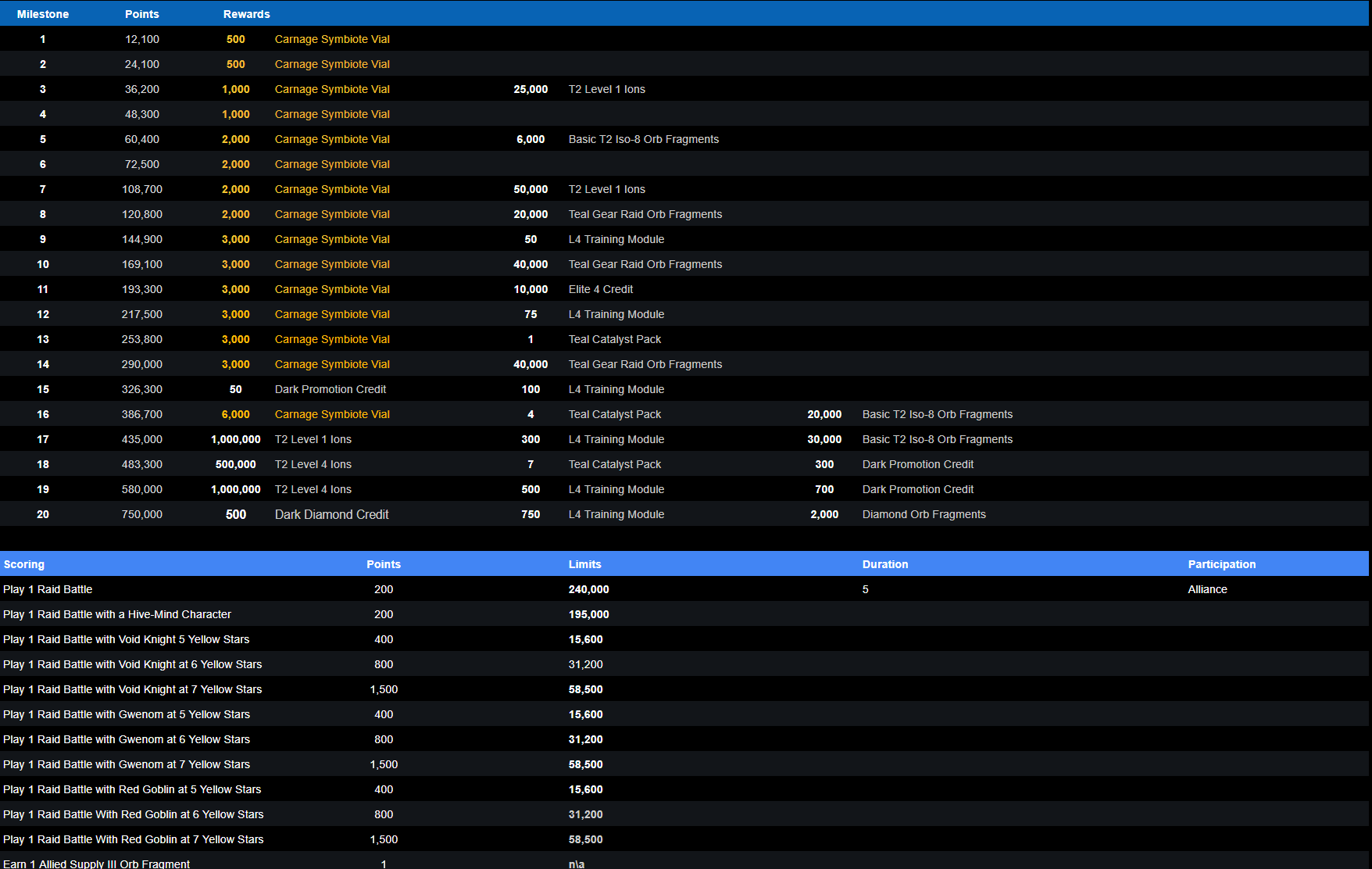Click the Hive-Mind Character scoring row
This screenshot has height=869, width=1372.
pyautogui.click(x=117, y=614)
